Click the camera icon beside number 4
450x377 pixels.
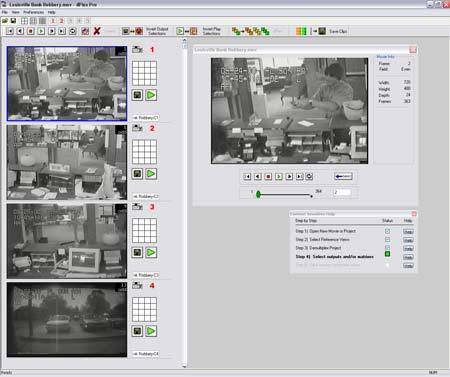click(x=137, y=285)
